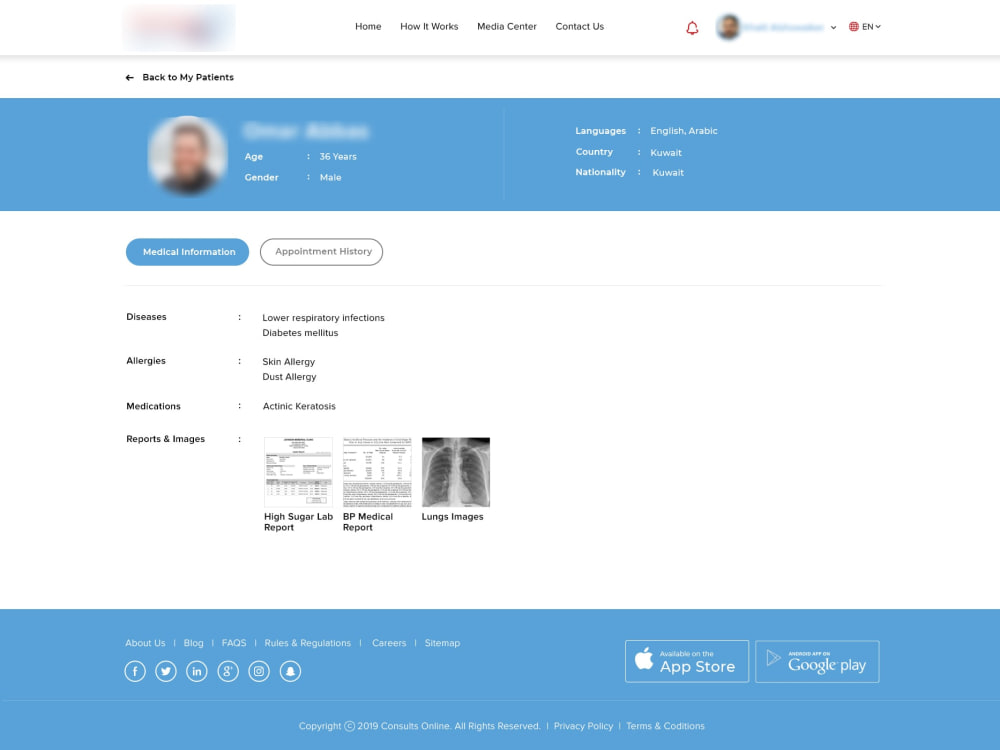Click the Nationality Kuwait value
The width and height of the screenshot is (1000, 750).
click(668, 173)
